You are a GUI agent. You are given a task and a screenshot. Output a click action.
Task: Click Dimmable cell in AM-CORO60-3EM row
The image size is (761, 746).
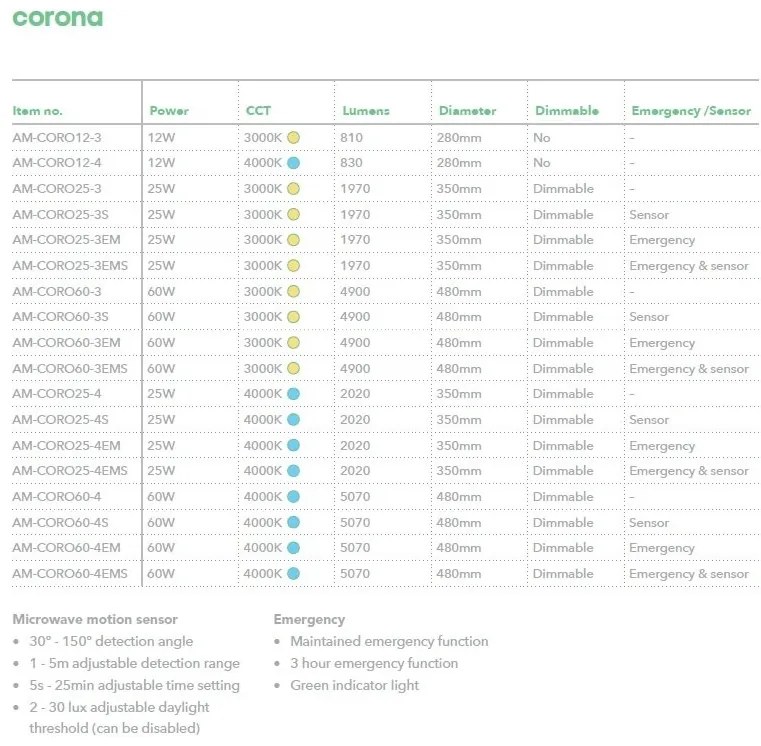(563, 342)
